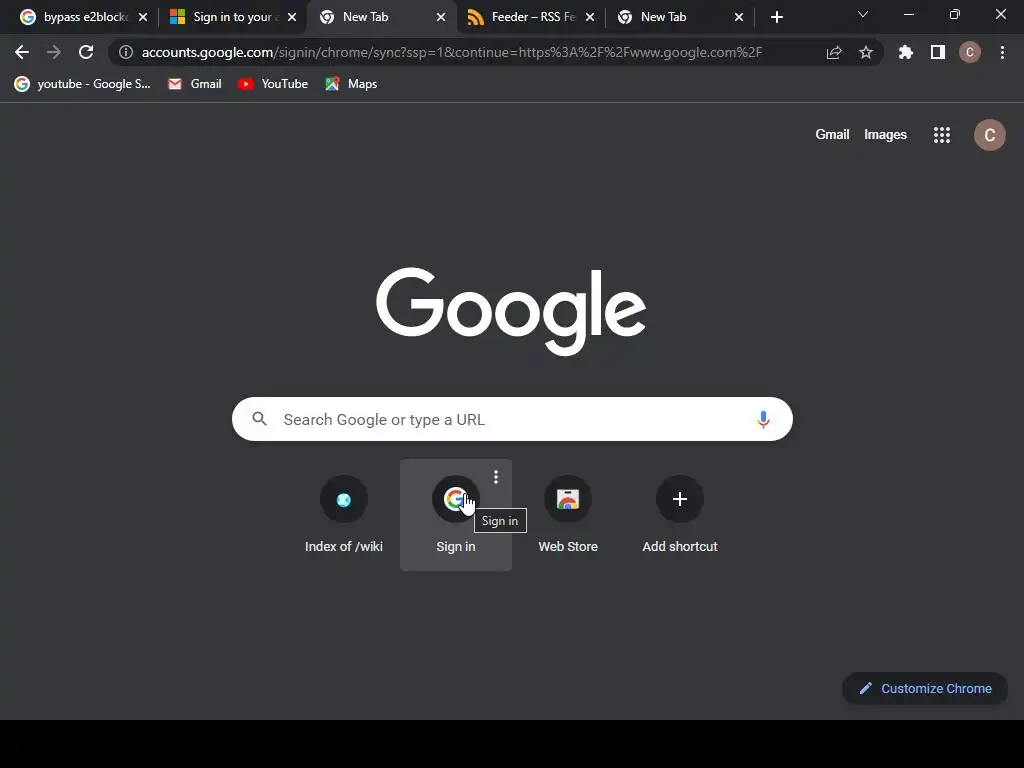The image size is (1024, 768).
Task: Open Chrome profile avatar in toolbar
Action: click(970, 52)
